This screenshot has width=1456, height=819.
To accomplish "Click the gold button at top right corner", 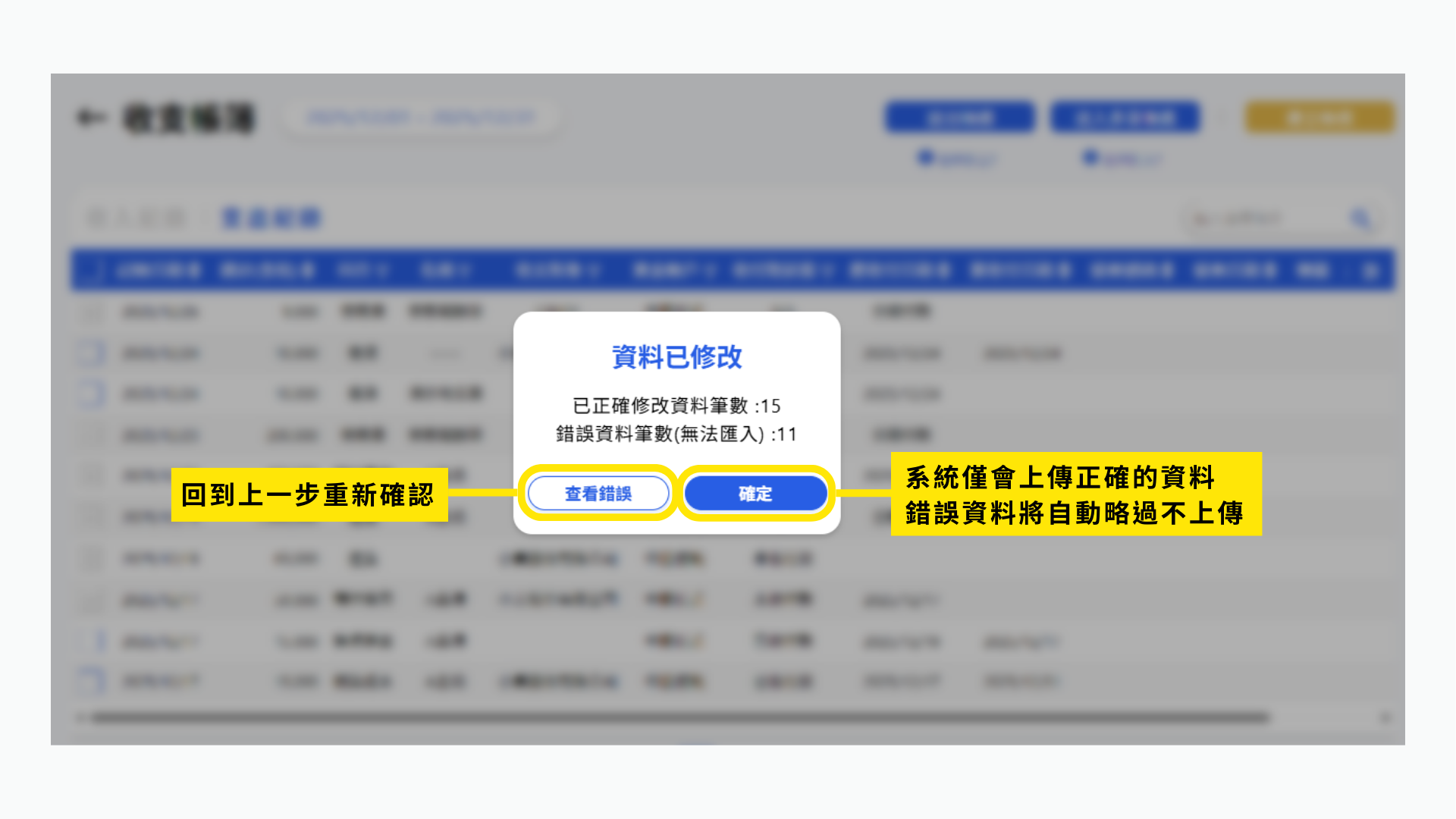I will pyautogui.click(x=1319, y=118).
